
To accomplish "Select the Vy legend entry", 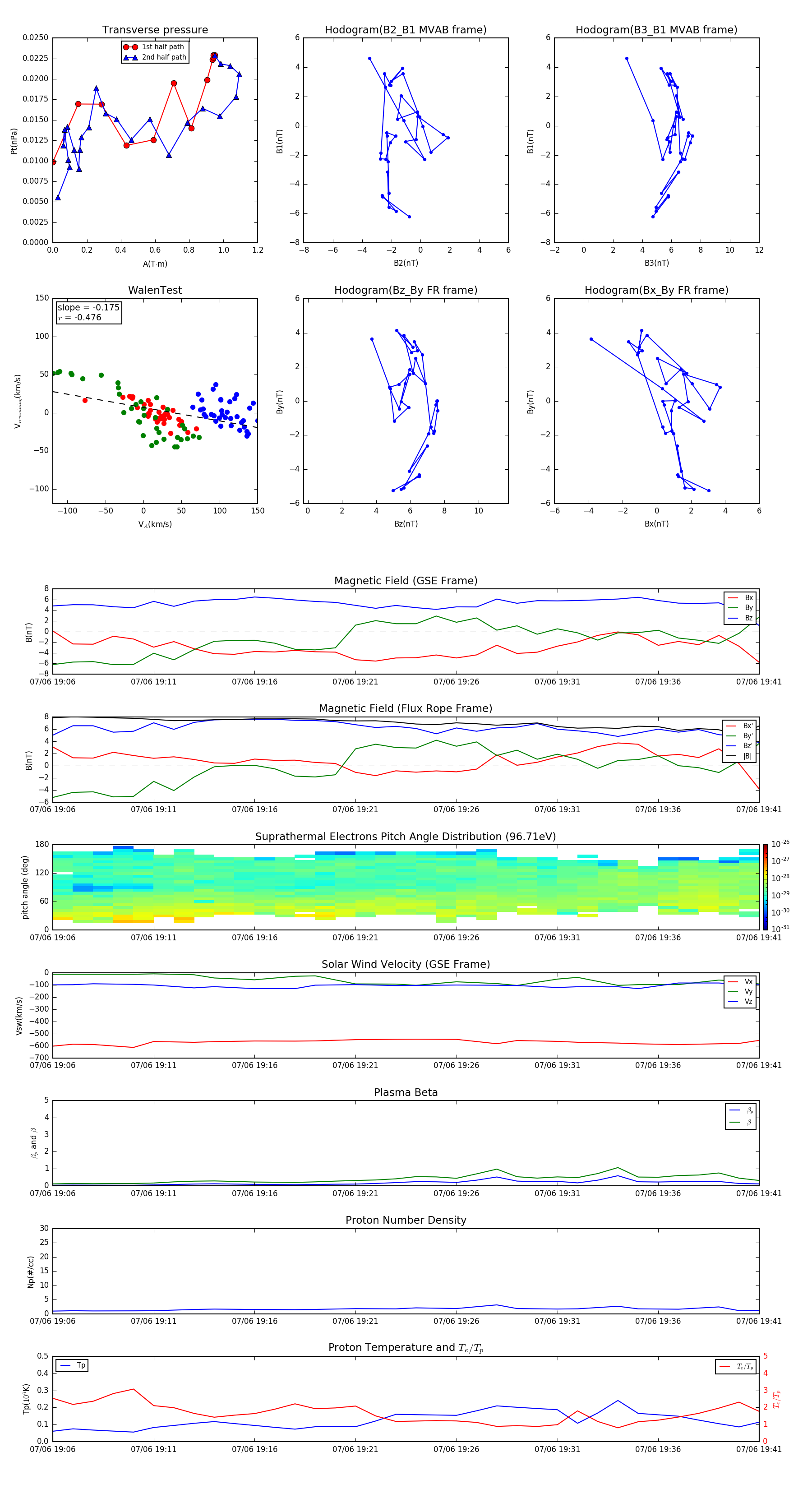I will coord(740,991).
